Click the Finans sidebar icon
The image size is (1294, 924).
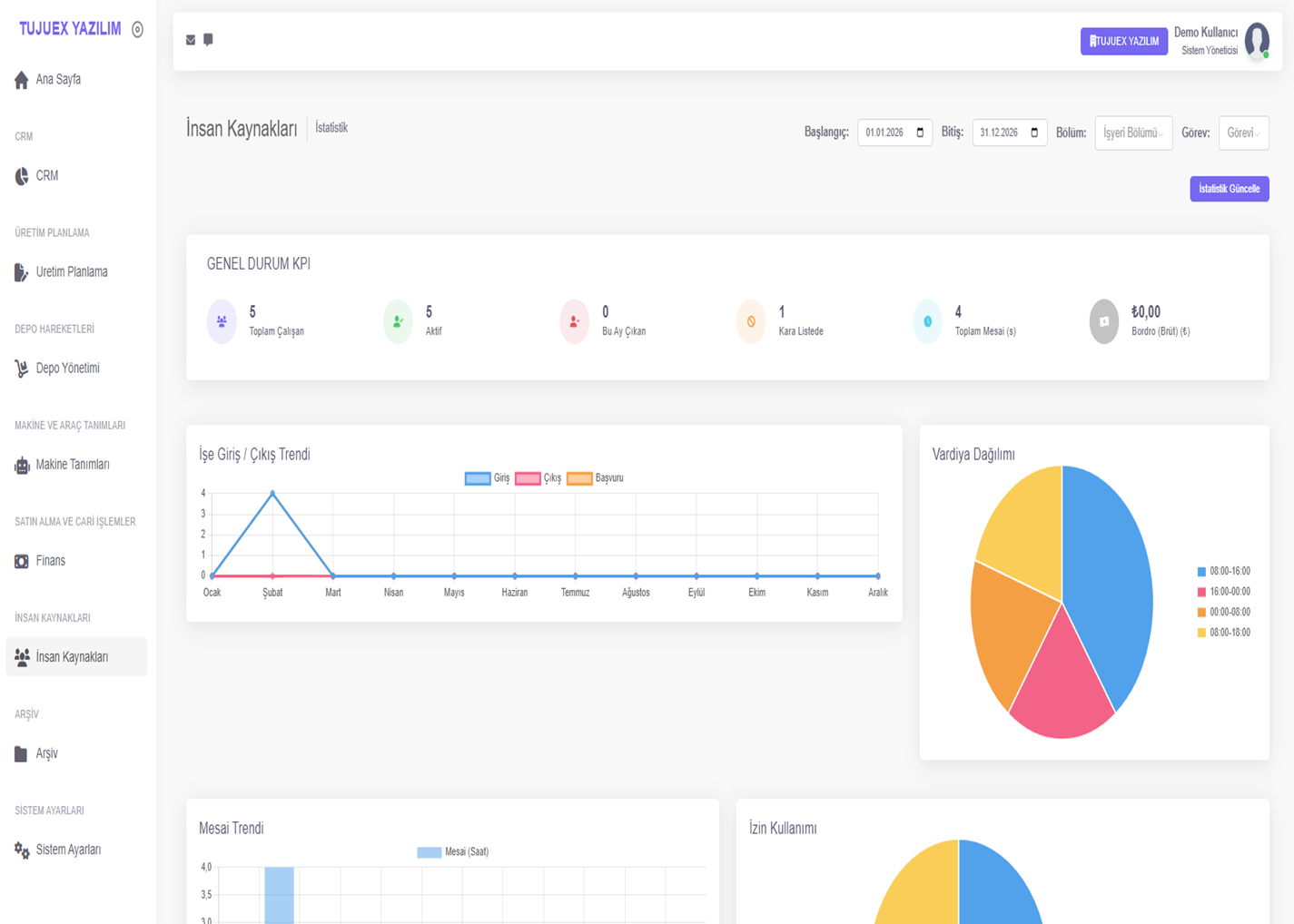tap(22, 561)
